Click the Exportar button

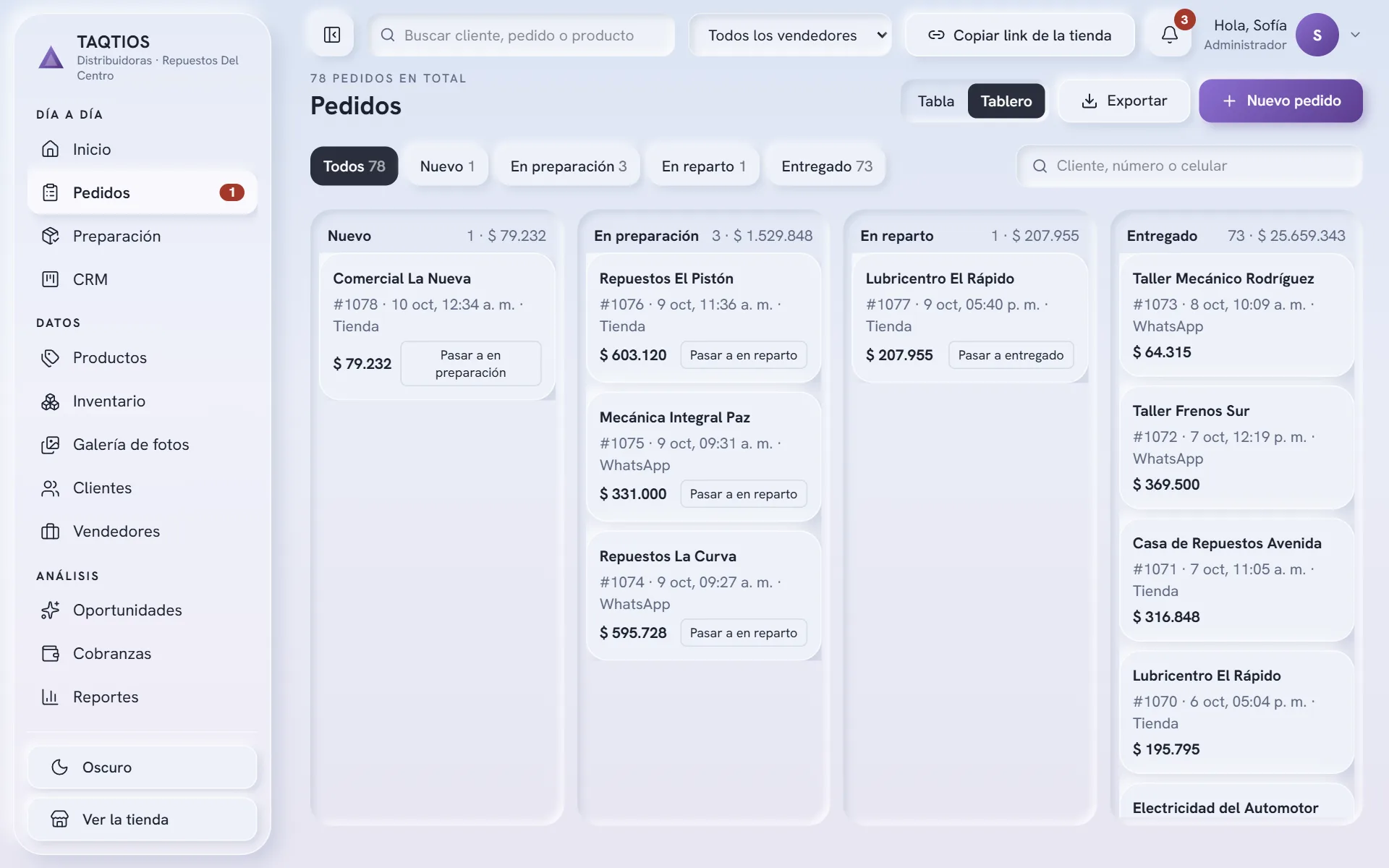[x=1123, y=101]
